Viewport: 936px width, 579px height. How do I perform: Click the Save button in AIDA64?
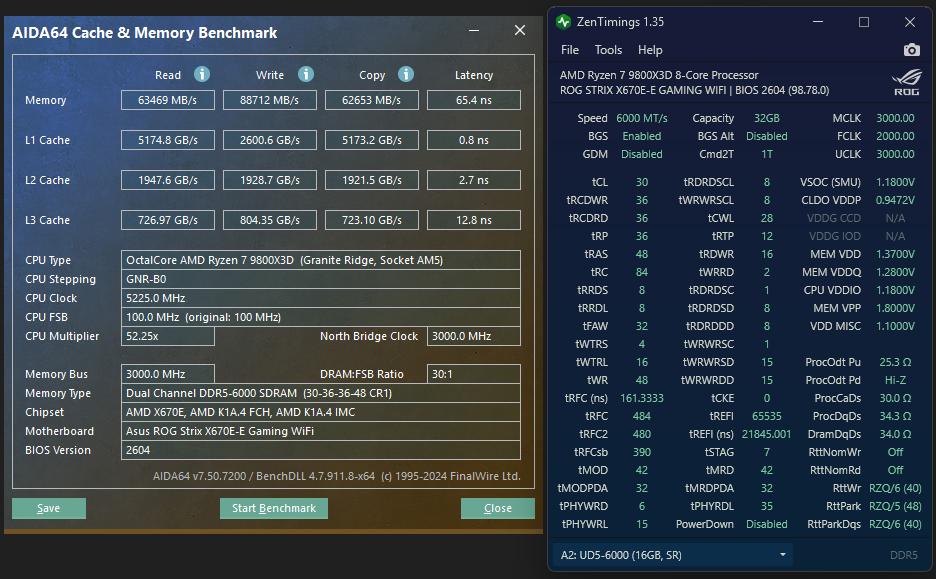(x=49, y=508)
